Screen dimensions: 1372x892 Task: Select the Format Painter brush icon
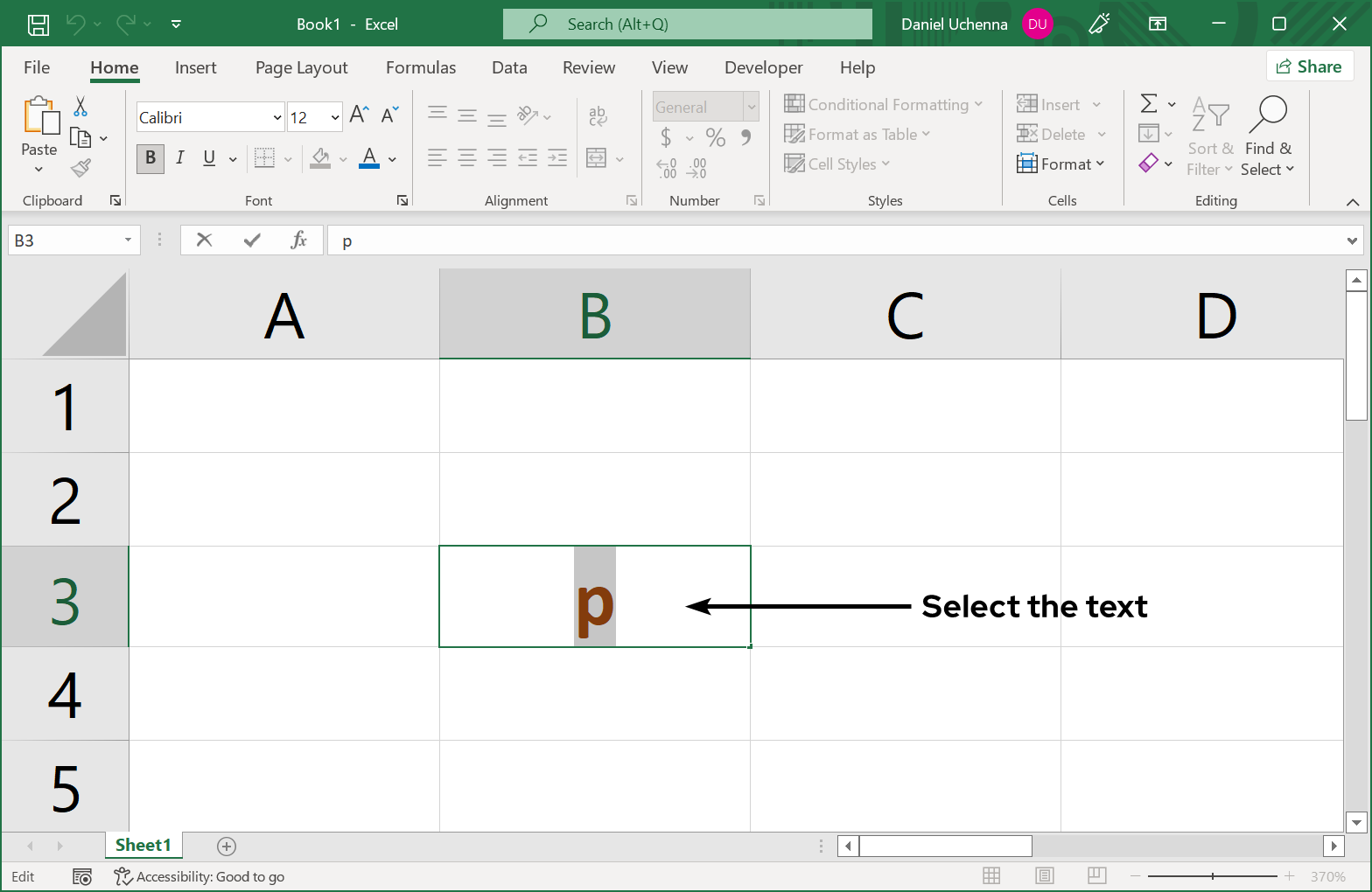pos(80,167)
